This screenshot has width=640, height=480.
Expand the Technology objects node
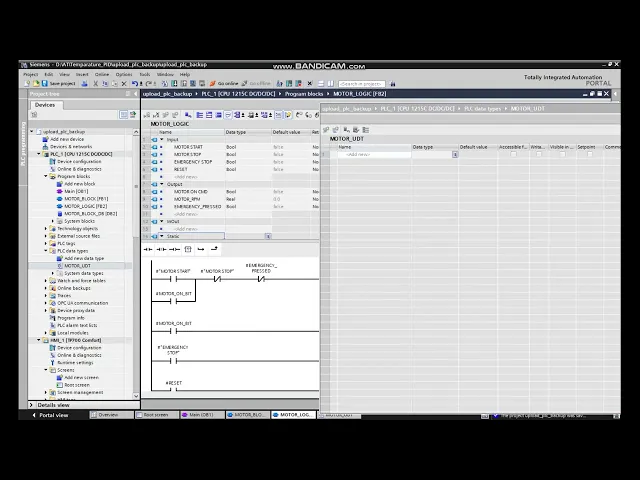pyautogui.click(x=46, y=229)
